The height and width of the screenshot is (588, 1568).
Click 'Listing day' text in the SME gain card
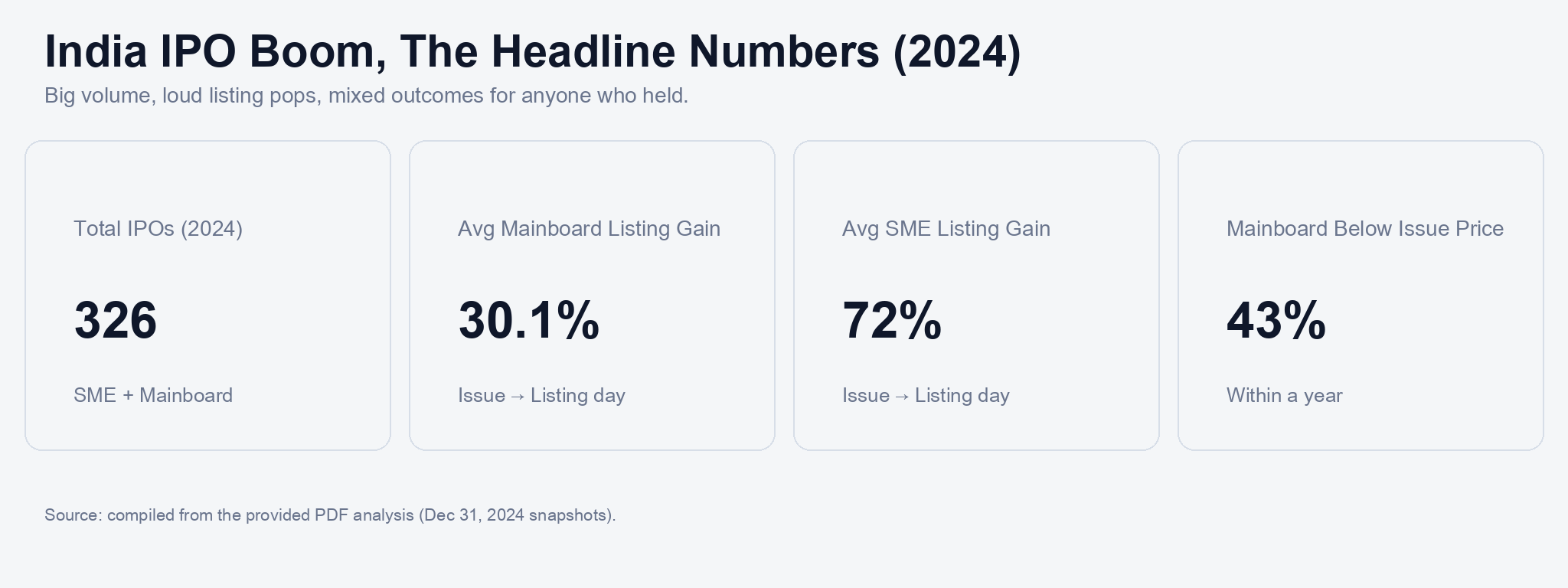(962, 396)
